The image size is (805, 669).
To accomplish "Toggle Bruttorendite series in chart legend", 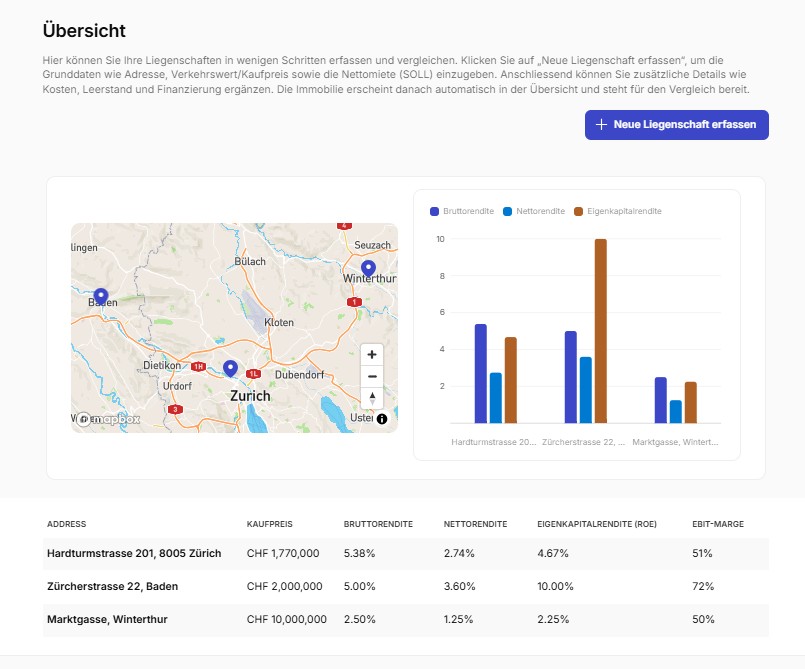I will (462, 211).
